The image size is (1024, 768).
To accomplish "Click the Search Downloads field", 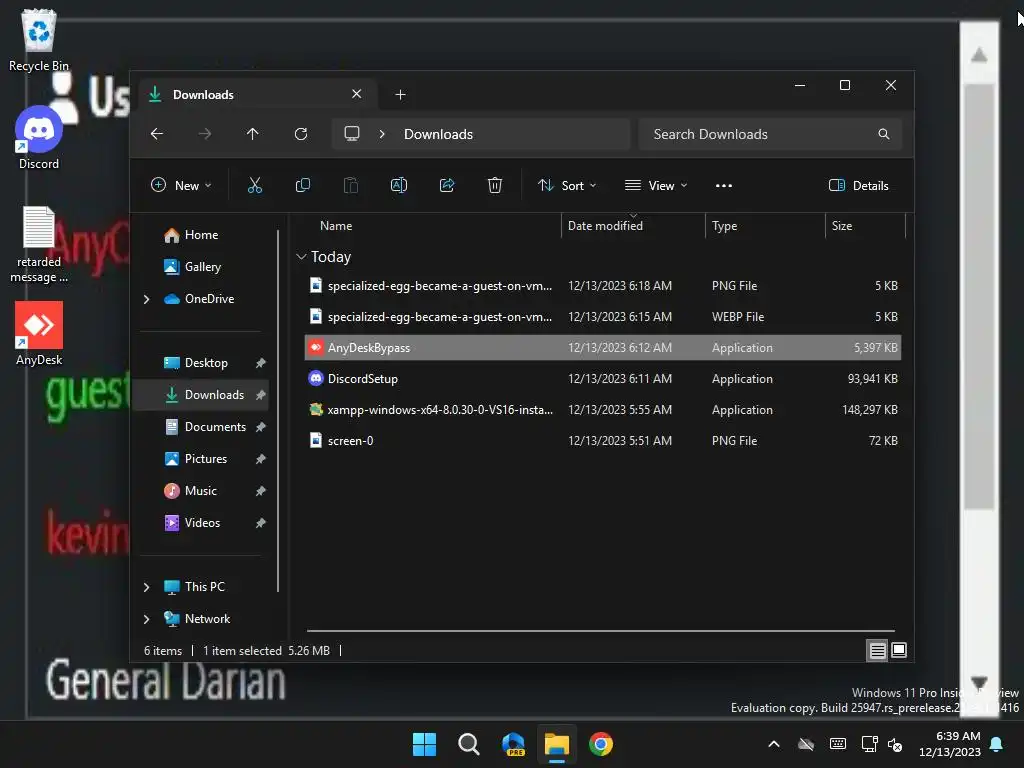I will [770, 134].
